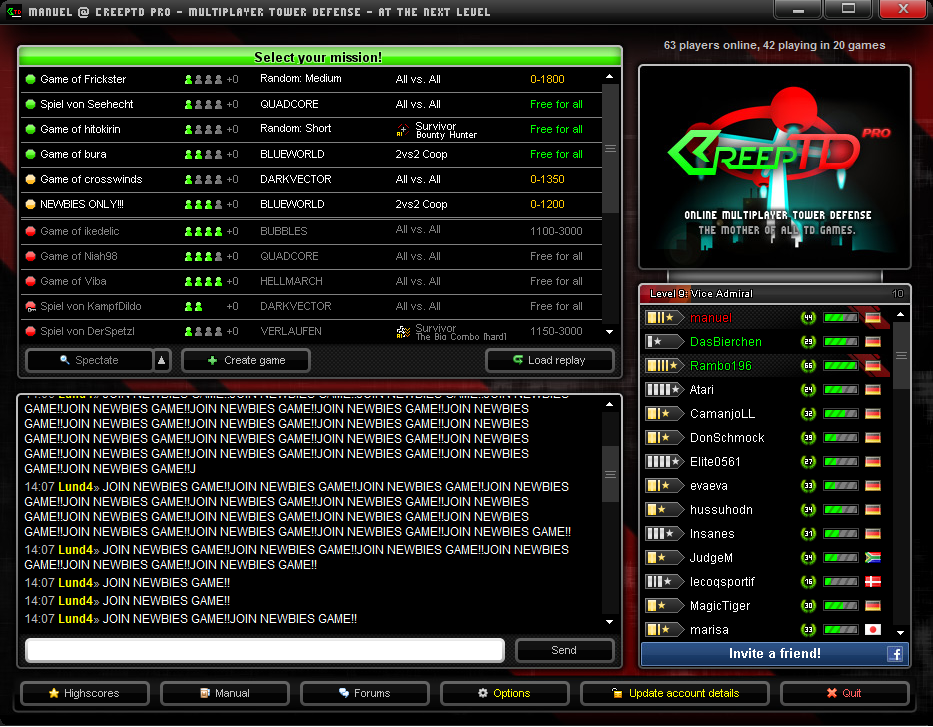
Task: Select the Game of Niah98 row
Action: (311, 256)
